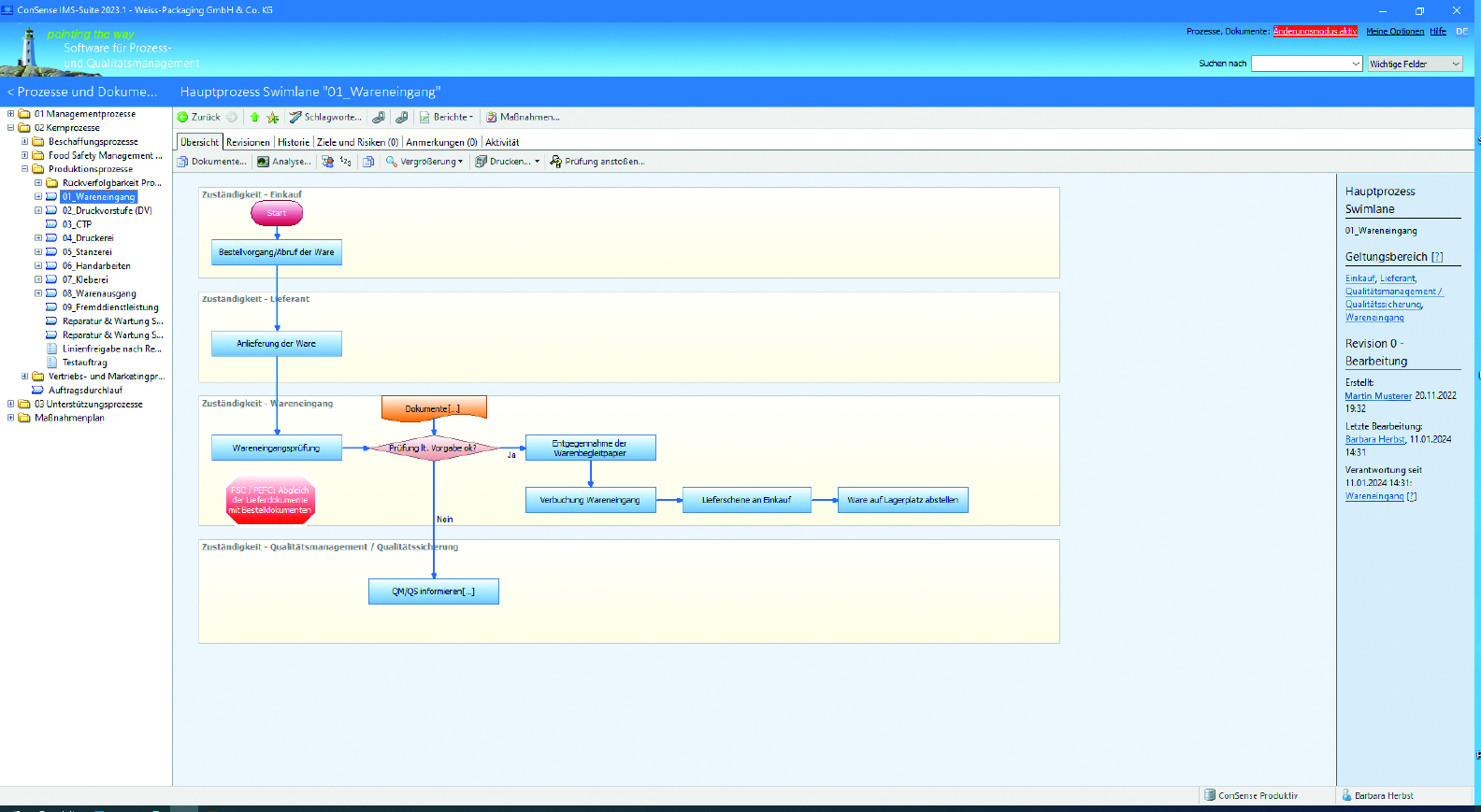Switch to the Revisionen tab
Screen dimensions: 1481x812
click(x=248, y=142)
